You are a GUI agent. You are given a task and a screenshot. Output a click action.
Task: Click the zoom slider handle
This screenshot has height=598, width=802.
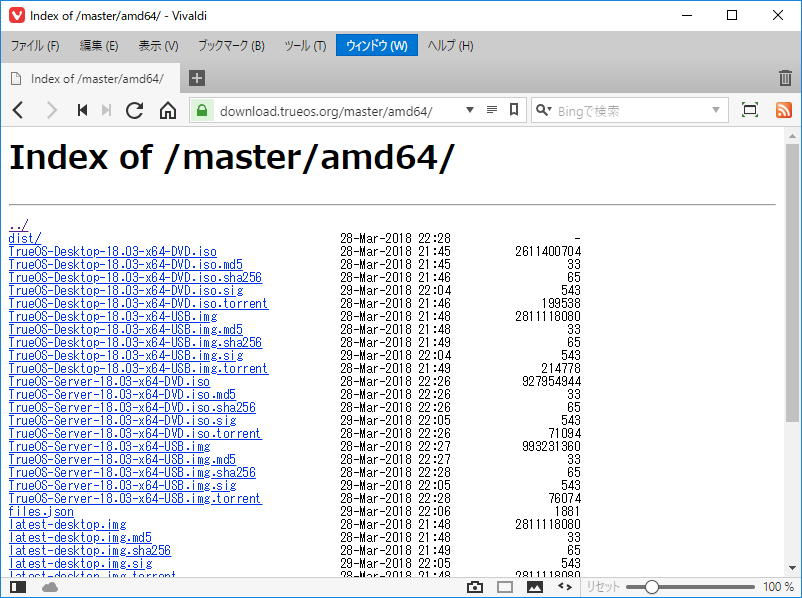click(652, 587)
